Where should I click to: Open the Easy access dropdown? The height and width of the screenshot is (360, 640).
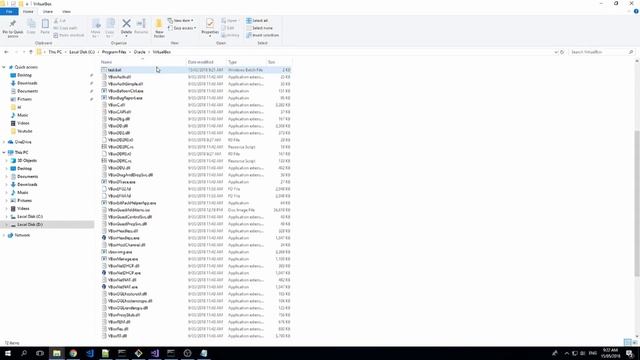coord(182,28)
